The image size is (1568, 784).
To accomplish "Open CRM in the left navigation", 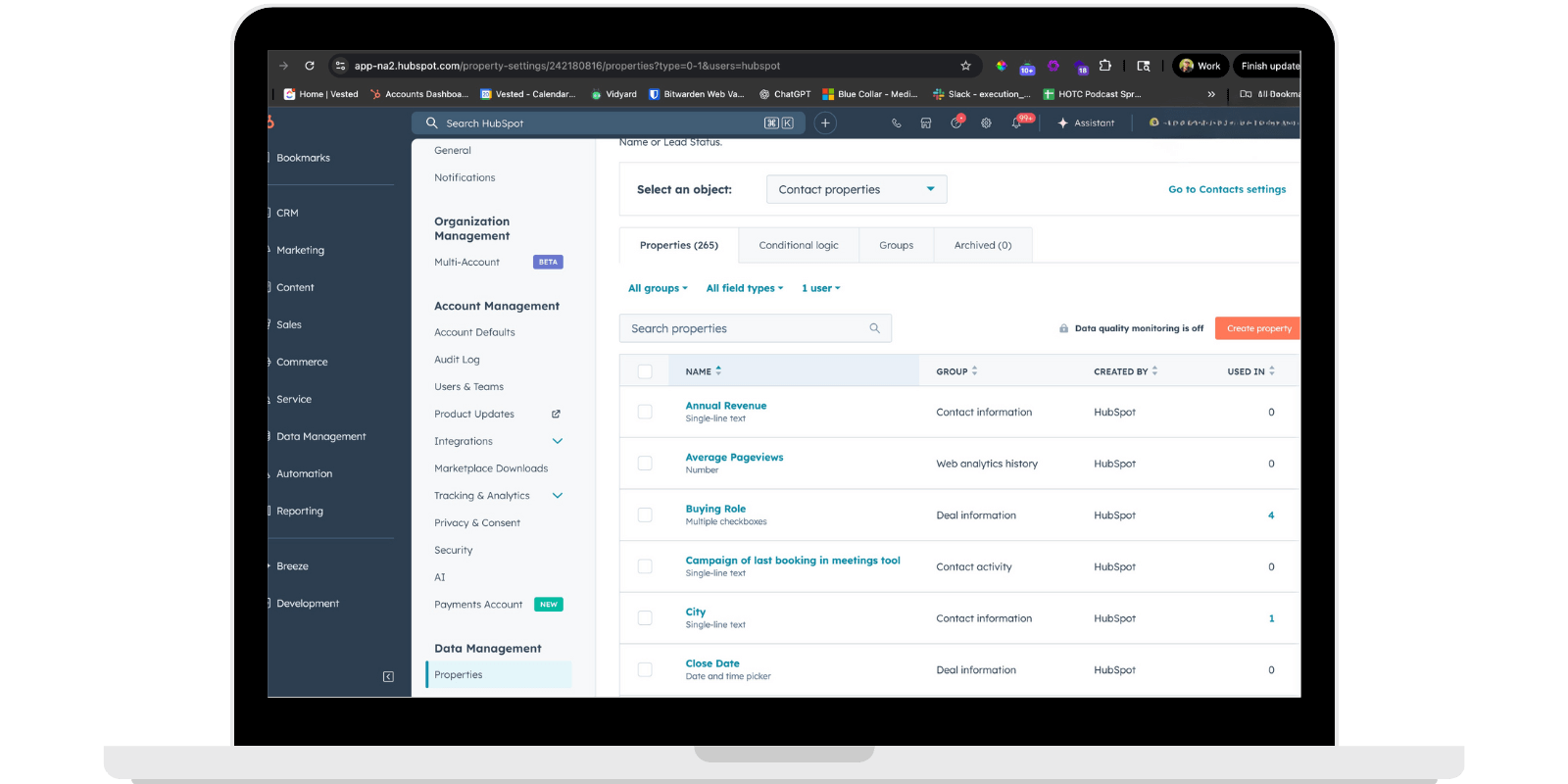I will click(287, 213).
